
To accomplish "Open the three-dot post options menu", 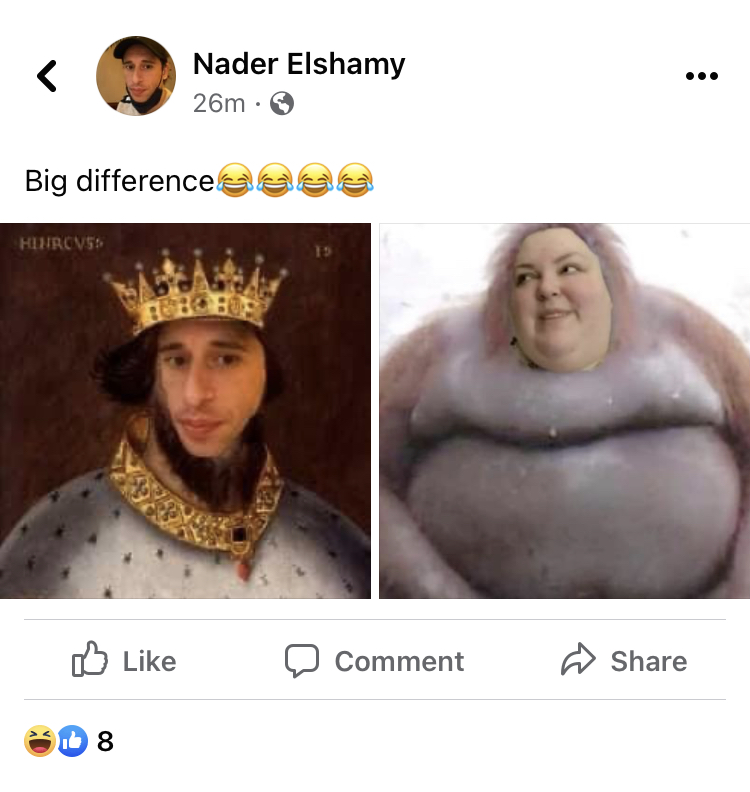I will point(702,76).
